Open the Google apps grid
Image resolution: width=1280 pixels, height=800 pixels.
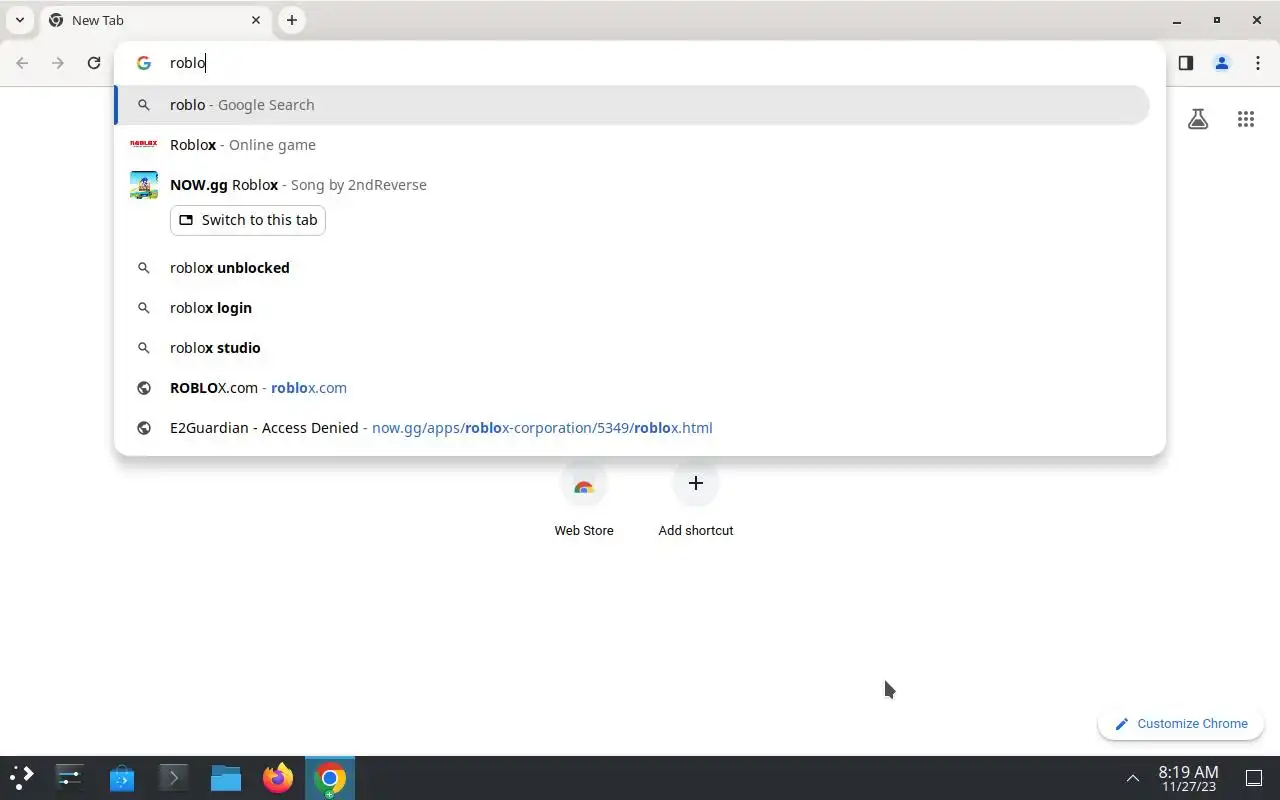[x=1246, y=119]
